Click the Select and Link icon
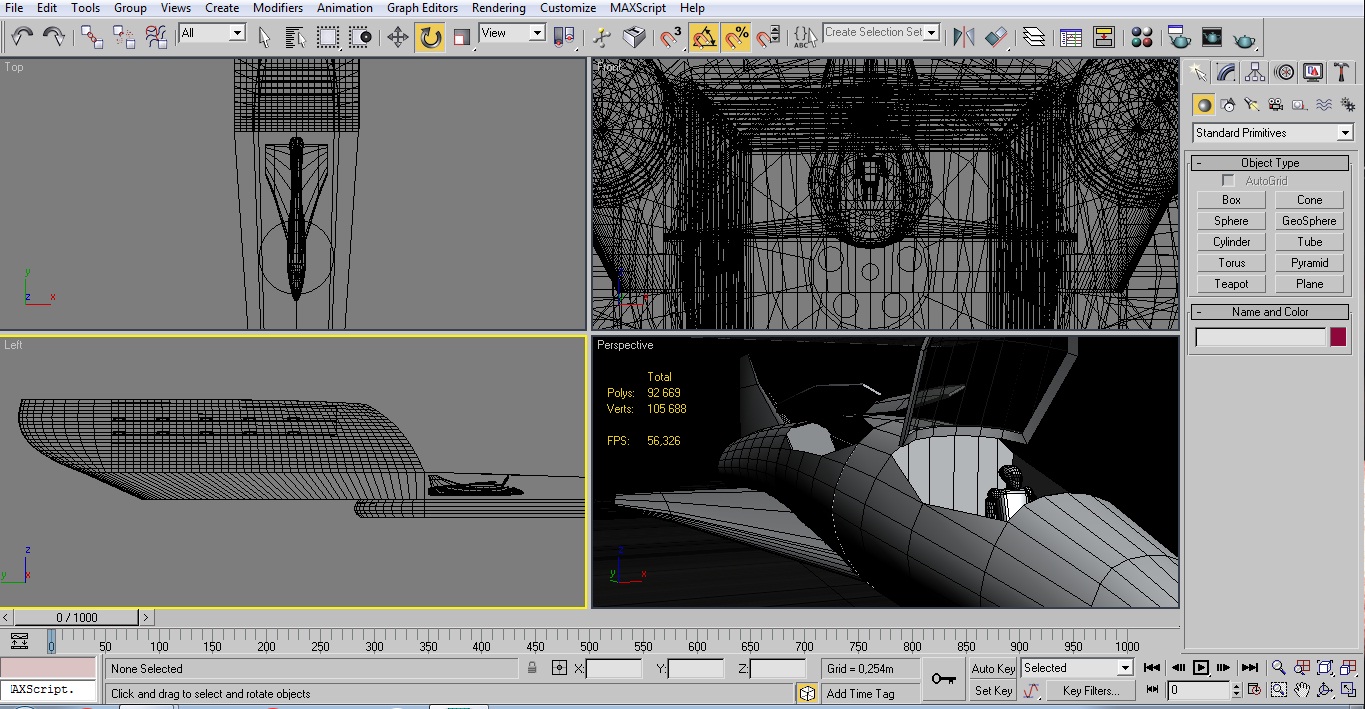The height and width of the screenshot is (709, 1365). (x=92, y=38)
